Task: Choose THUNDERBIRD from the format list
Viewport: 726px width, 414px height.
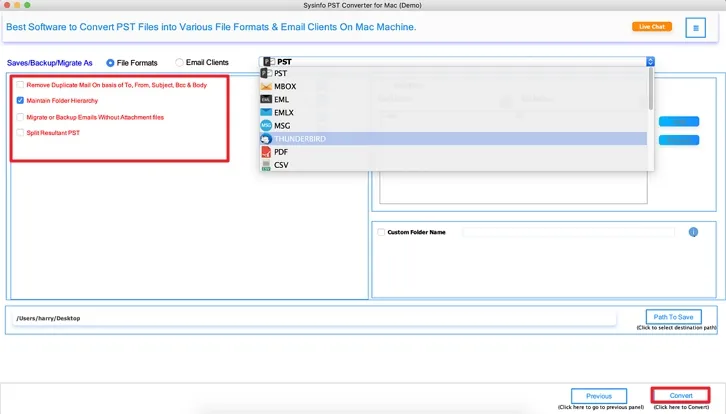Action: point(453,138)
